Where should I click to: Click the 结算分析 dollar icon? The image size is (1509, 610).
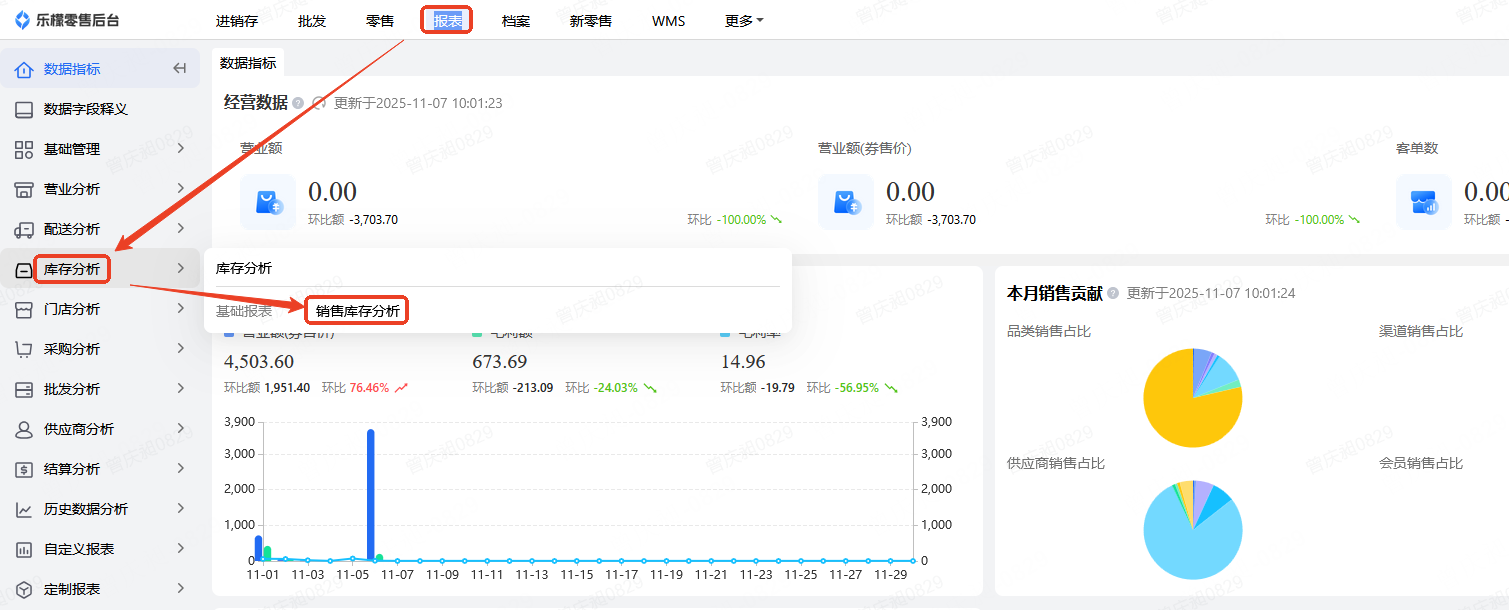pyautogui.click(x=24, y=469)
